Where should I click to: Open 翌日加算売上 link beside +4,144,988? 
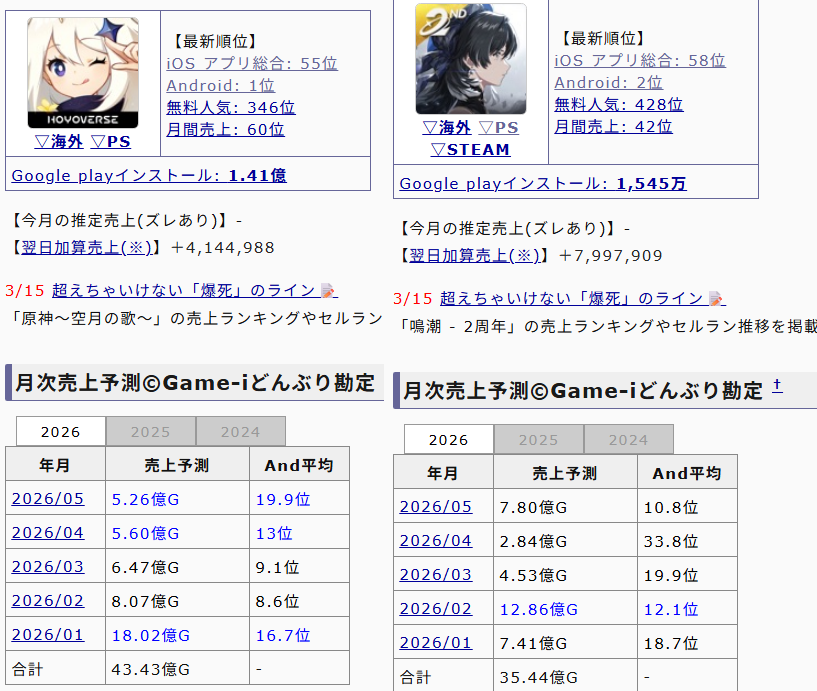86,248
